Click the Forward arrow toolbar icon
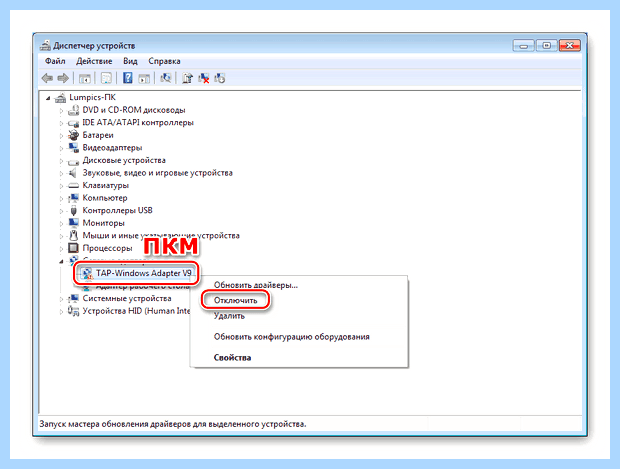This screenshot has width=620, height=469. [63, 78]
